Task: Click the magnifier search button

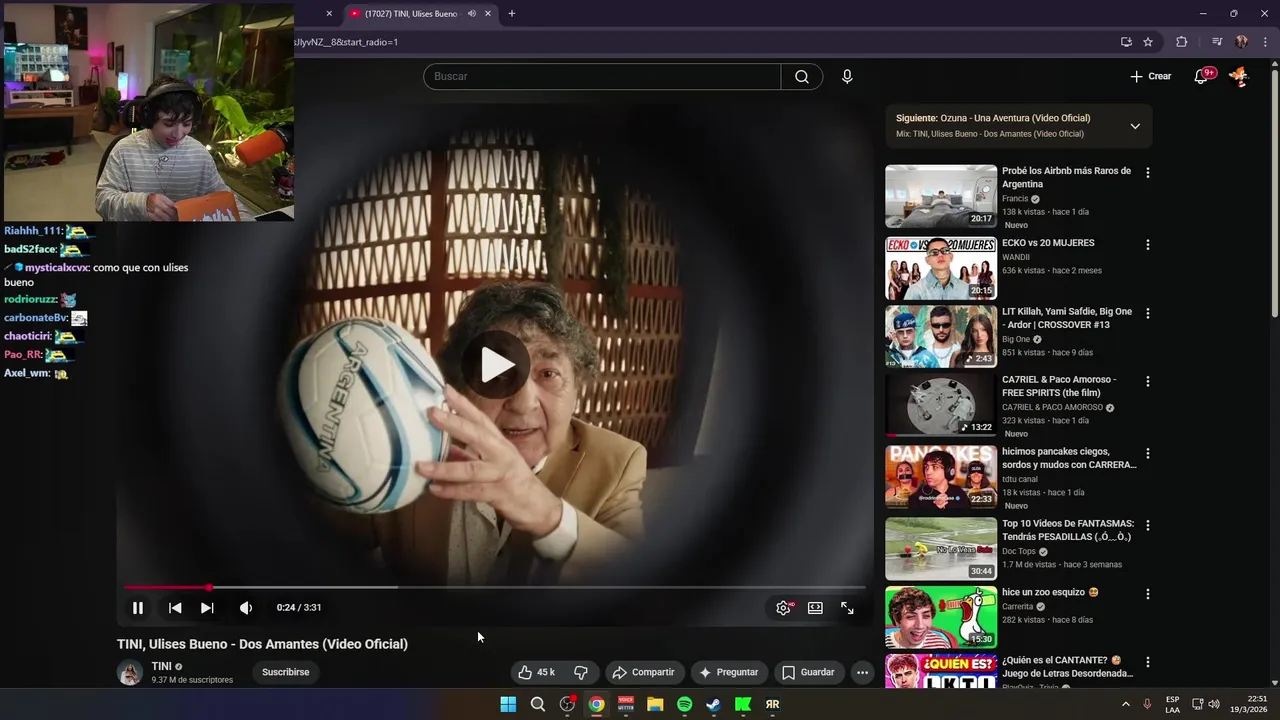Action: point(802,76)
